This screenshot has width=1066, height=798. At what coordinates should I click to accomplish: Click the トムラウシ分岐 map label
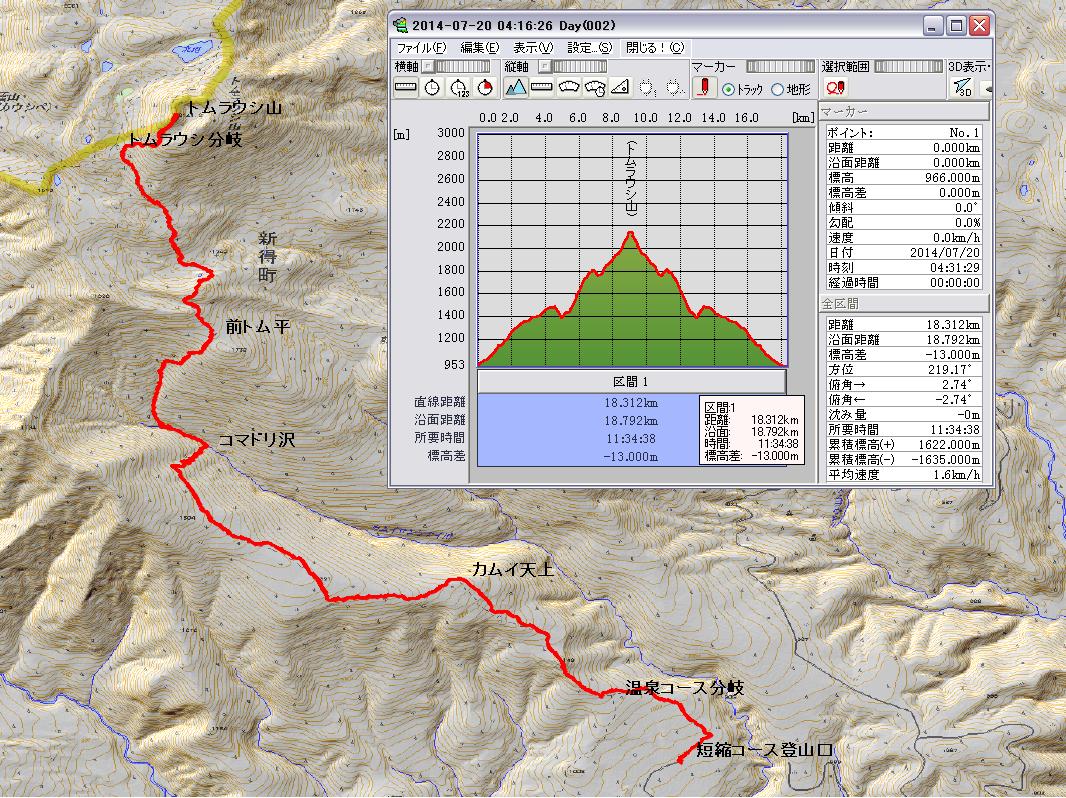[x=184, y=139]
